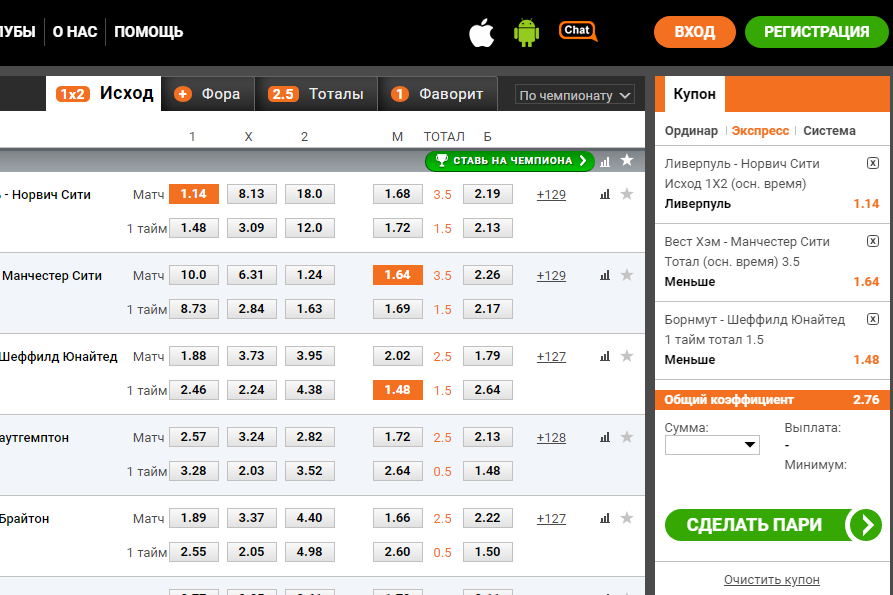Open the О НАС menu item

75,32
